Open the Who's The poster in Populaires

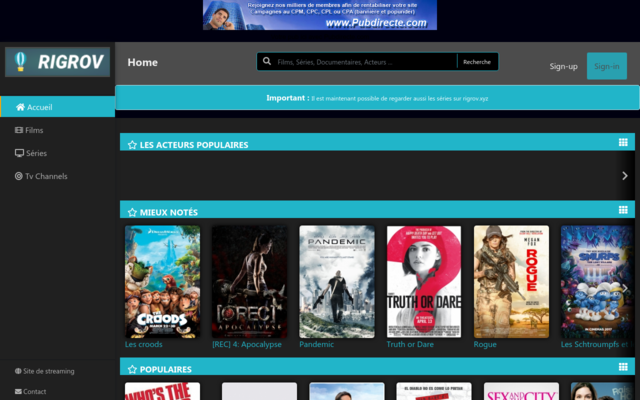[162, 391]
